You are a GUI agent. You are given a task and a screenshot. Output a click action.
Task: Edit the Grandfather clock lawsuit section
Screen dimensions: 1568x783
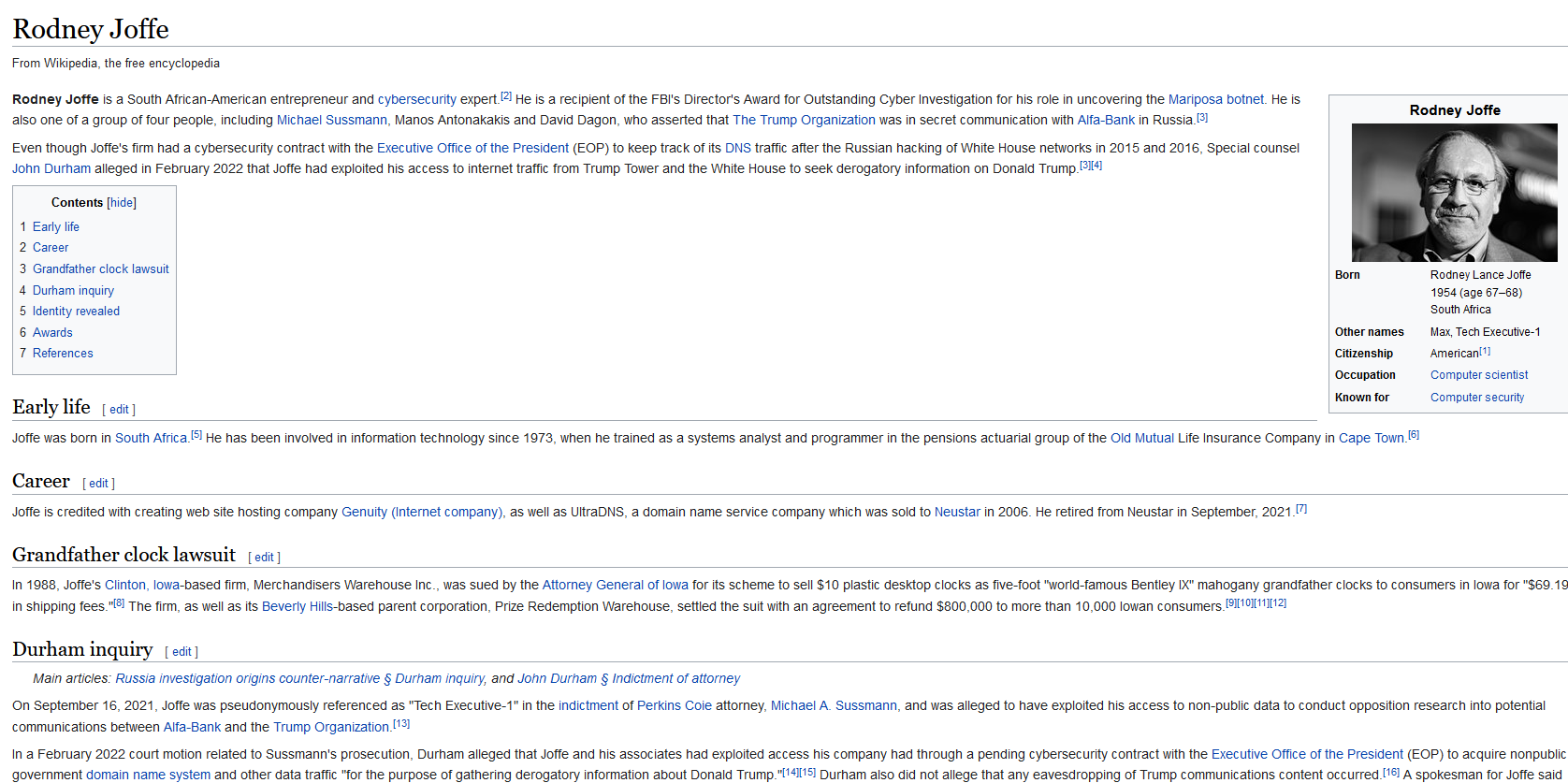(264, 557)
